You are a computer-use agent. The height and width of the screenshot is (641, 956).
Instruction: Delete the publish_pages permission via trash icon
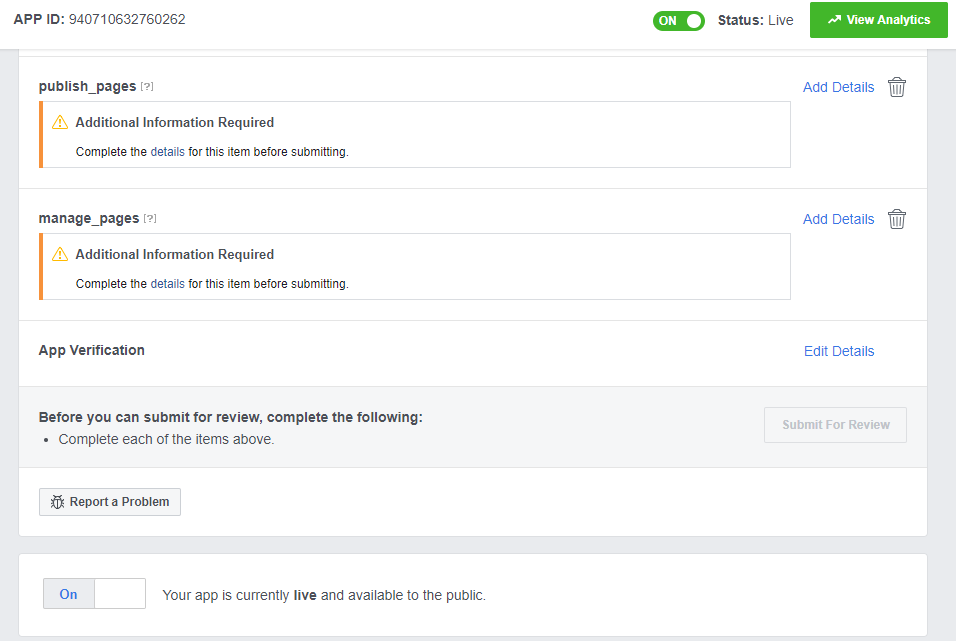(896, 87)
